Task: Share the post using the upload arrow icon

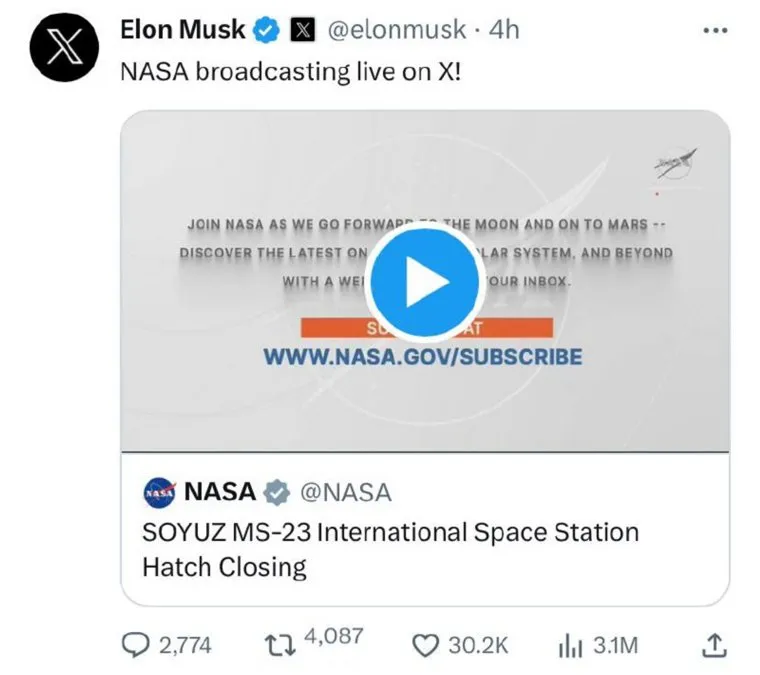Action: tap(714, 646)
